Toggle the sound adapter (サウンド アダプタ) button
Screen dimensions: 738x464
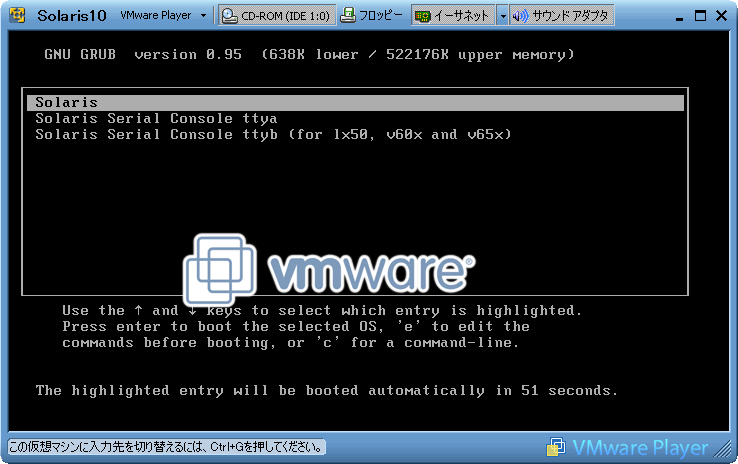[x=562, y=16]
